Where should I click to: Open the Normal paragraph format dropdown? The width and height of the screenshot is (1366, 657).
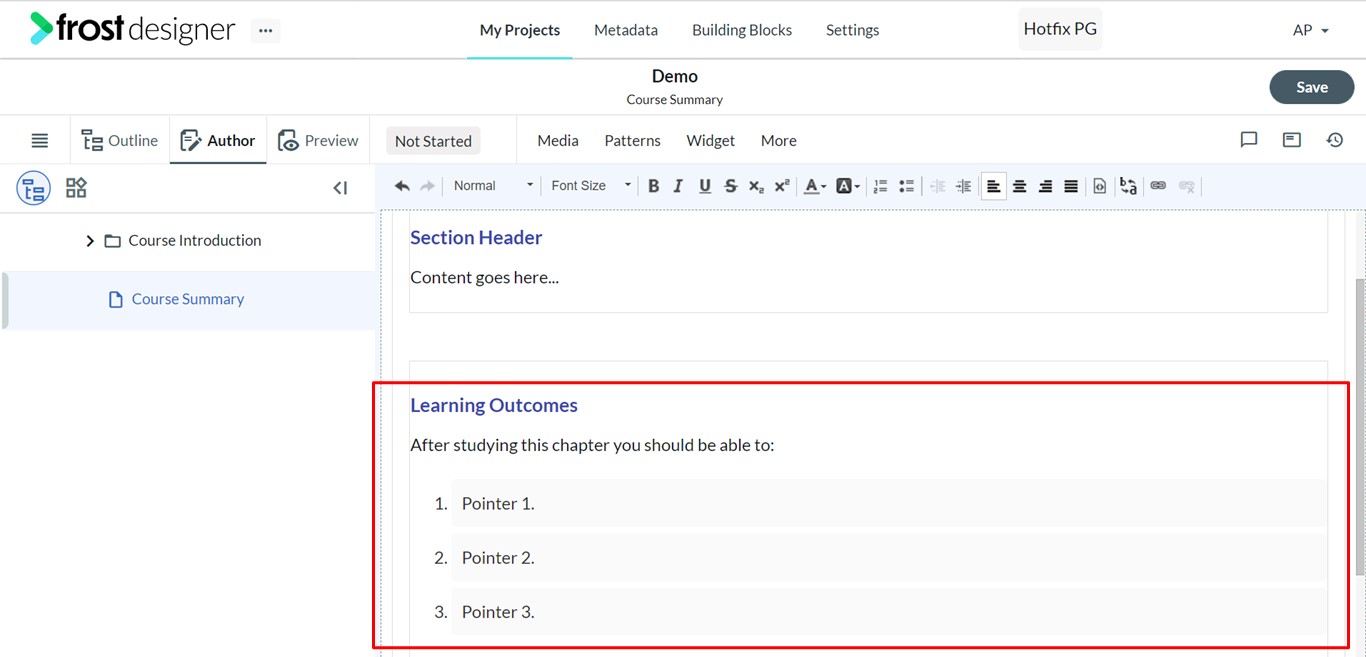coord(493,186)
